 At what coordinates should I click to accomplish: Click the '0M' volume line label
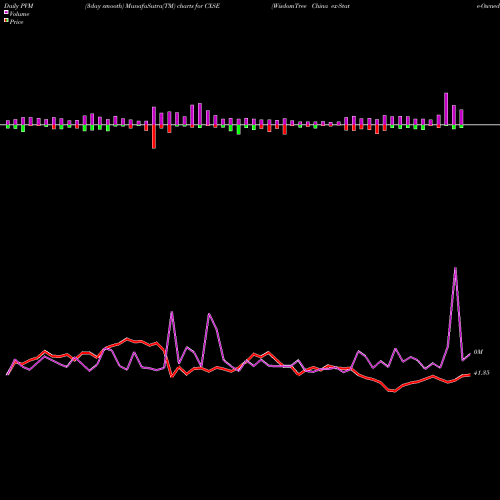tap(478, 352)
